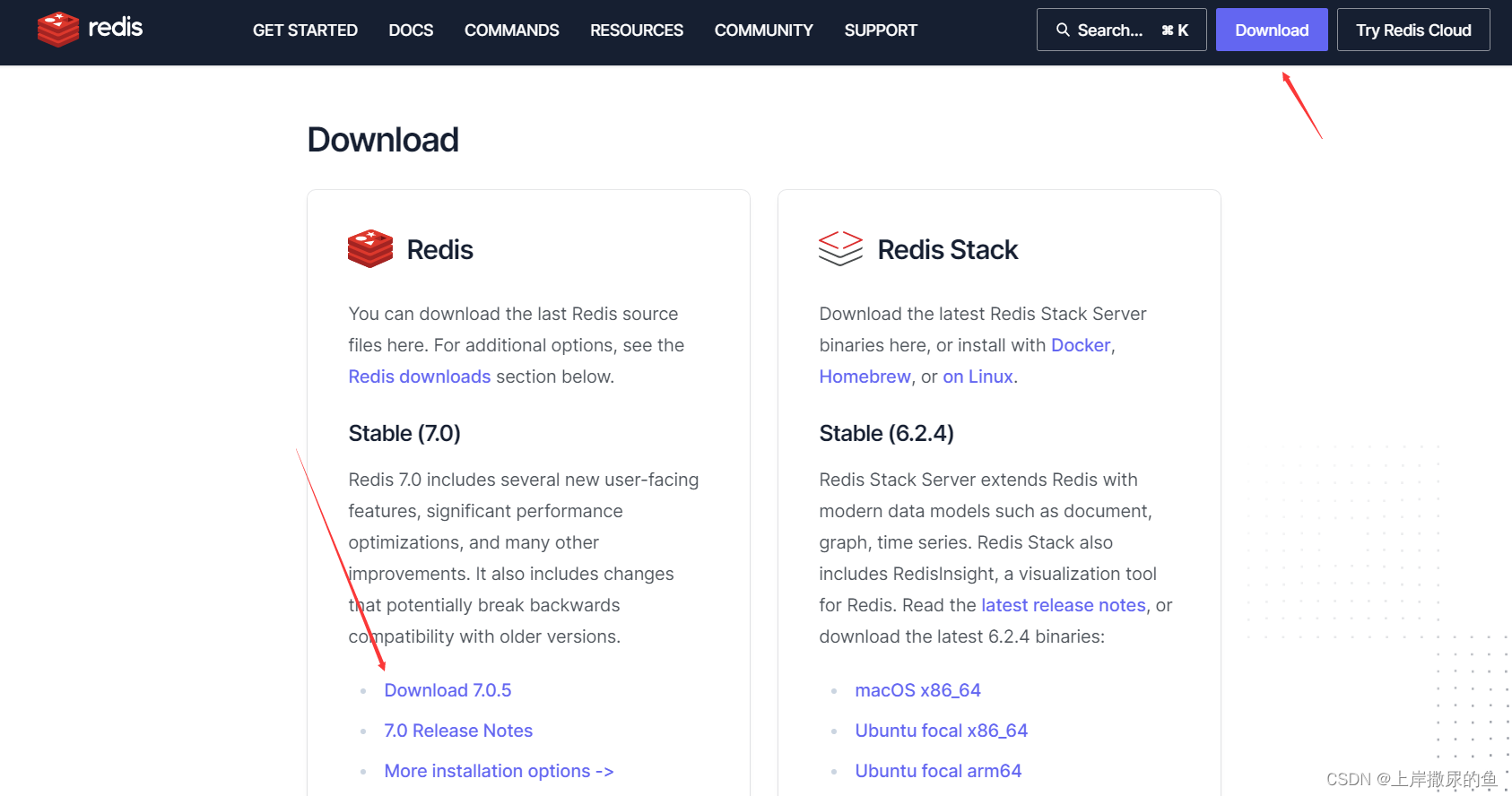
Task: Follow the Docker link
Action: [1081, 345]
